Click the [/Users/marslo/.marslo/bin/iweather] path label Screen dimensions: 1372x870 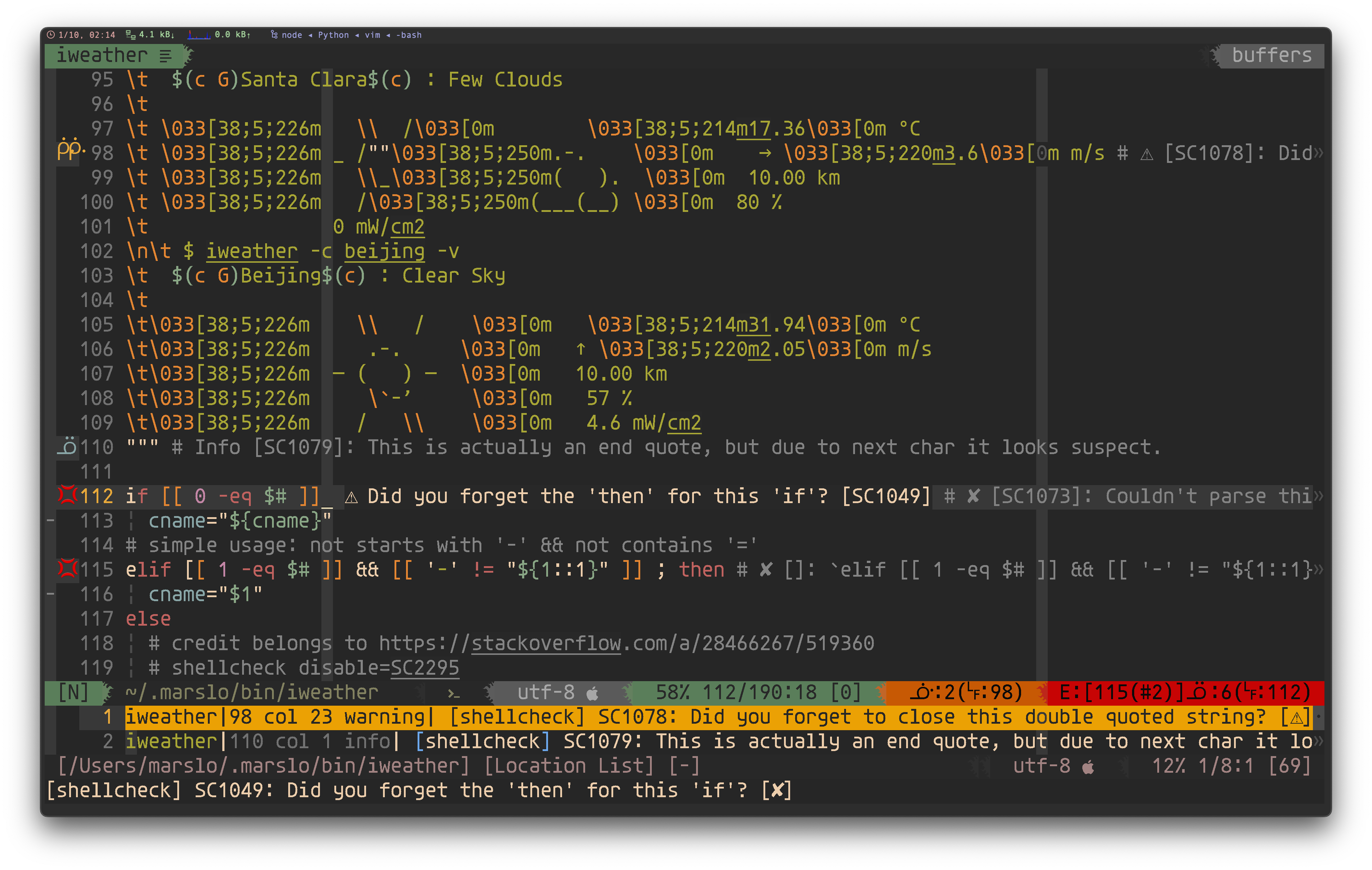pos(264,766)
